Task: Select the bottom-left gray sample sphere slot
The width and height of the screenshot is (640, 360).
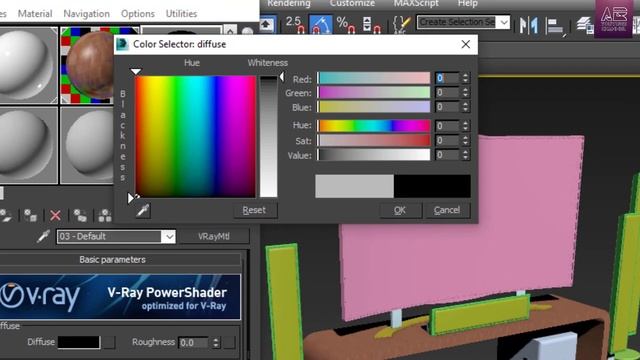Action: 28,145
